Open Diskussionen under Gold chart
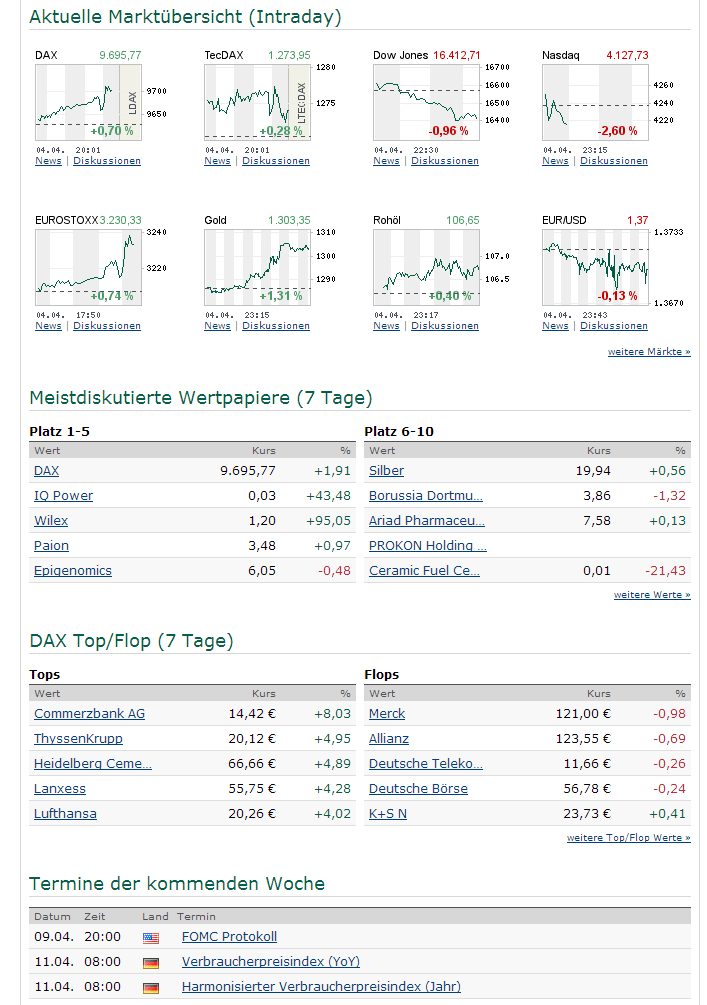Image resolution: width=707 pixels, height=1005 pixels. click(276, 326)
